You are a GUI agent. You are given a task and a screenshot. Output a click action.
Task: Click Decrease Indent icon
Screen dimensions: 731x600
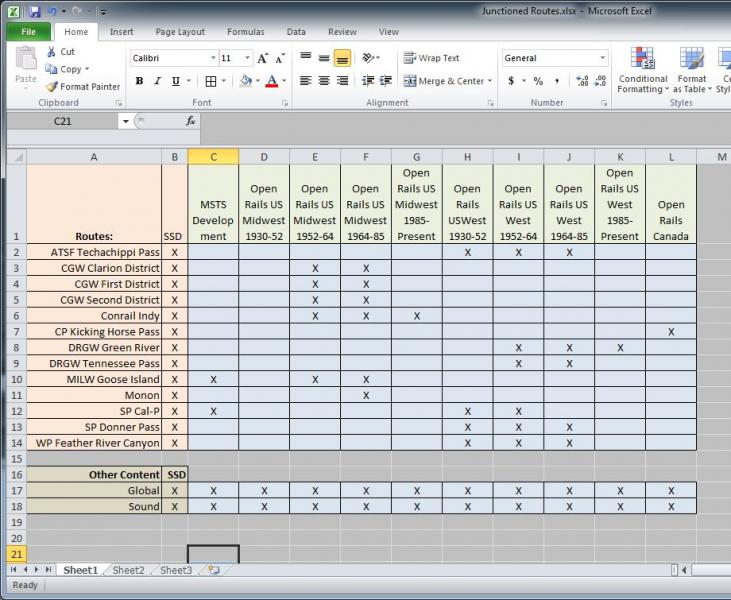[368, 81]
